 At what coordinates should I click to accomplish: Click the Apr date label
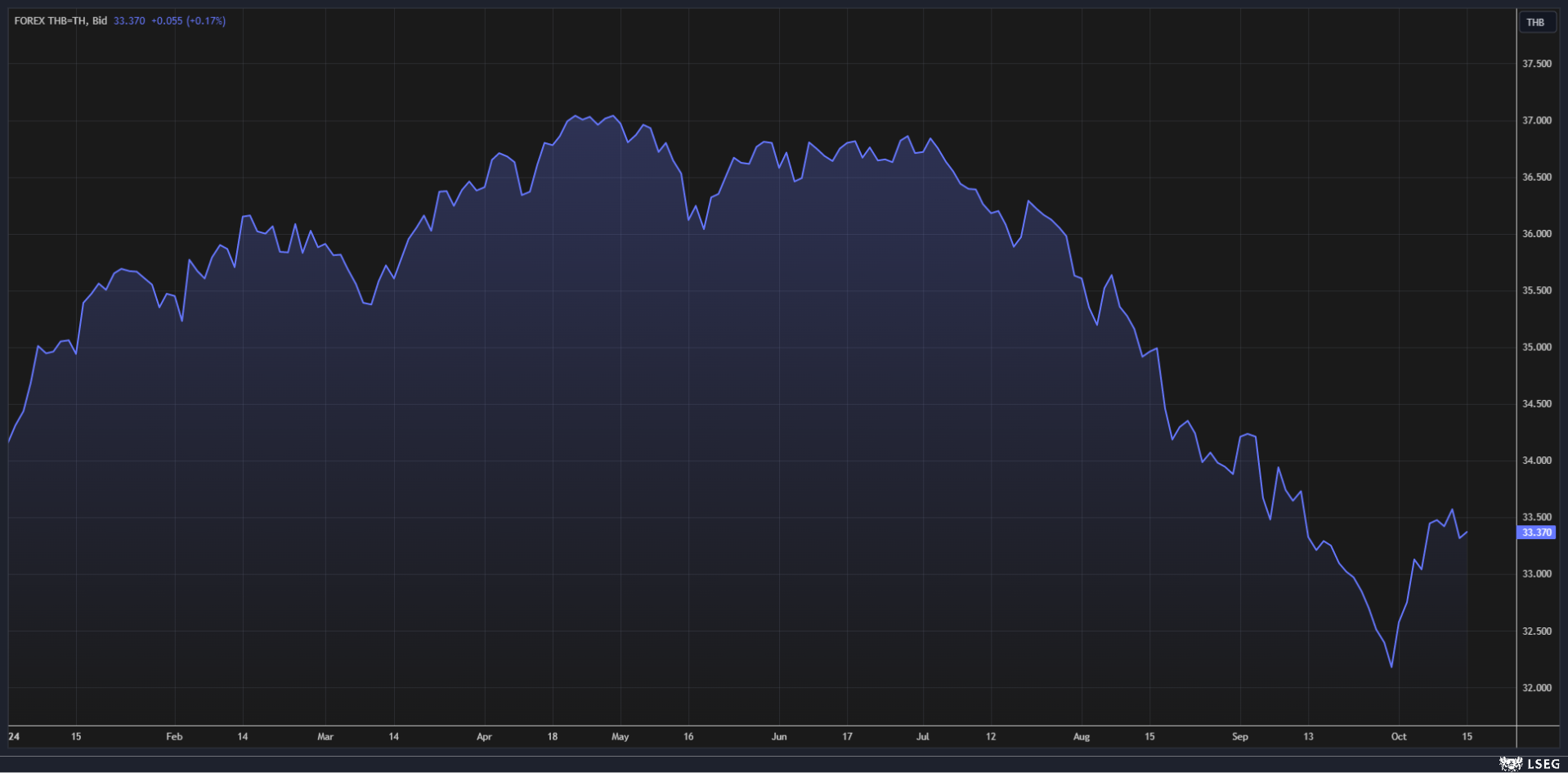[x=484, y=737]
